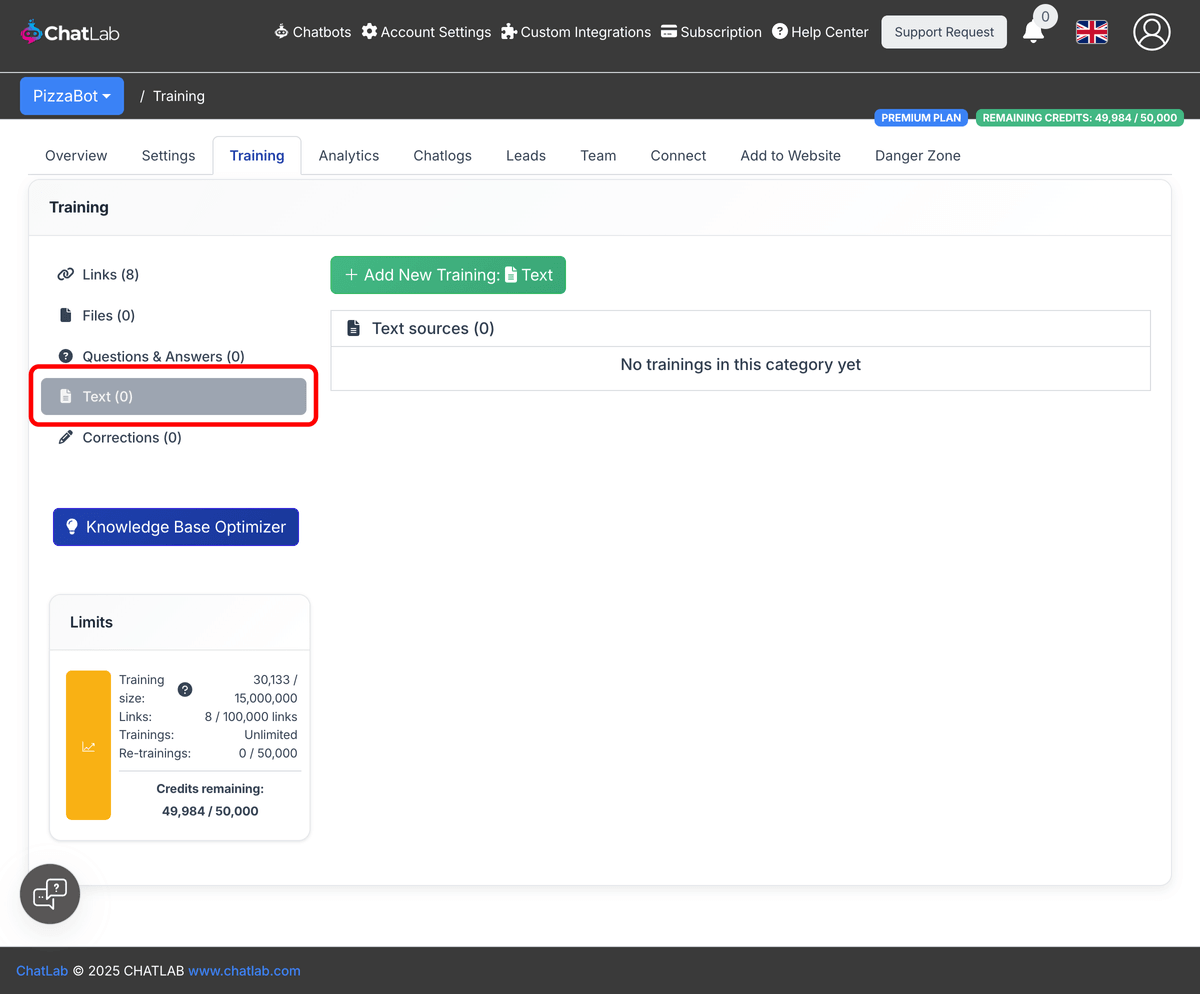Select the Files icon in sidebar

click(64, 315)
